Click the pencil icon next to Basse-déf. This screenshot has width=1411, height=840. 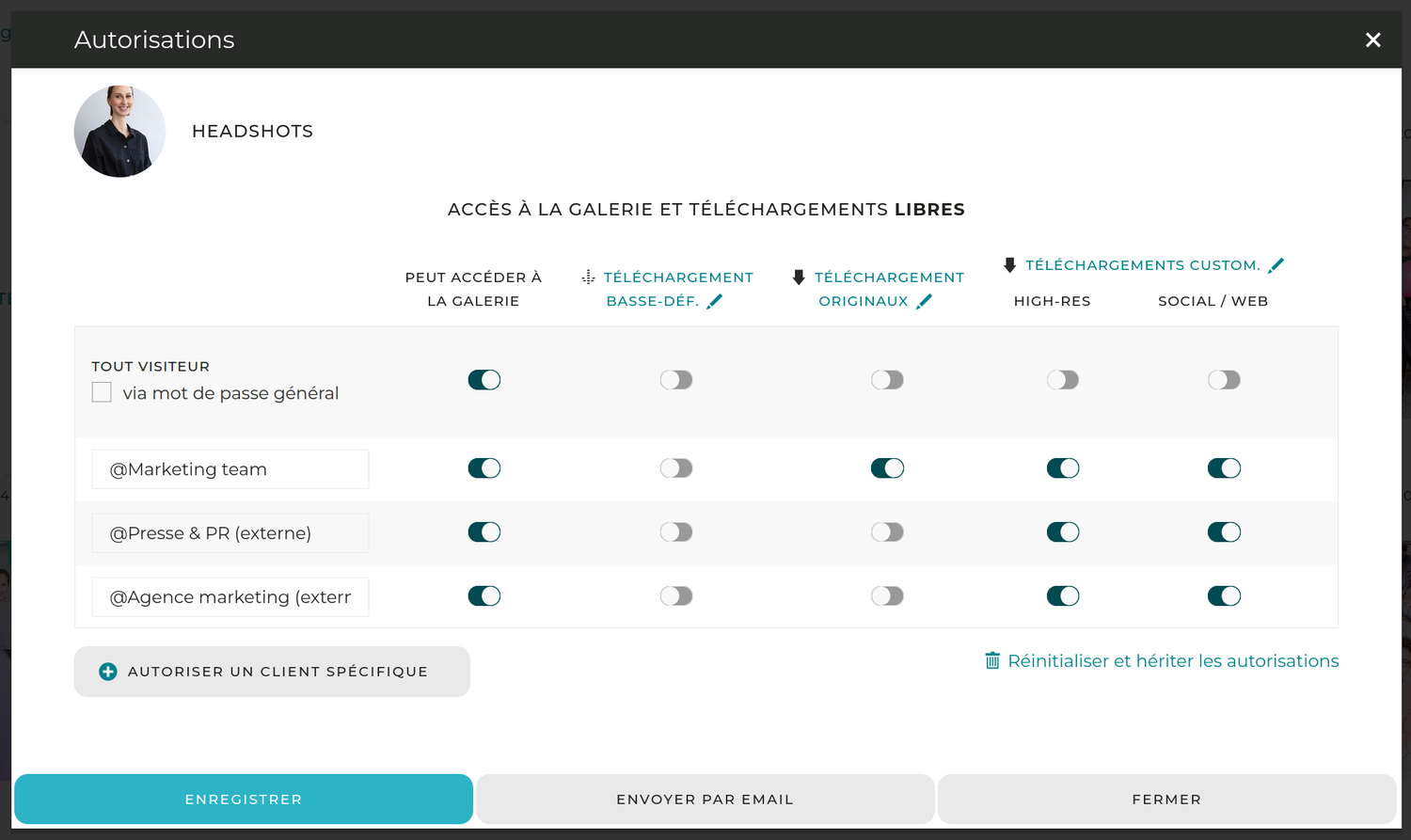tap(715, 301)
